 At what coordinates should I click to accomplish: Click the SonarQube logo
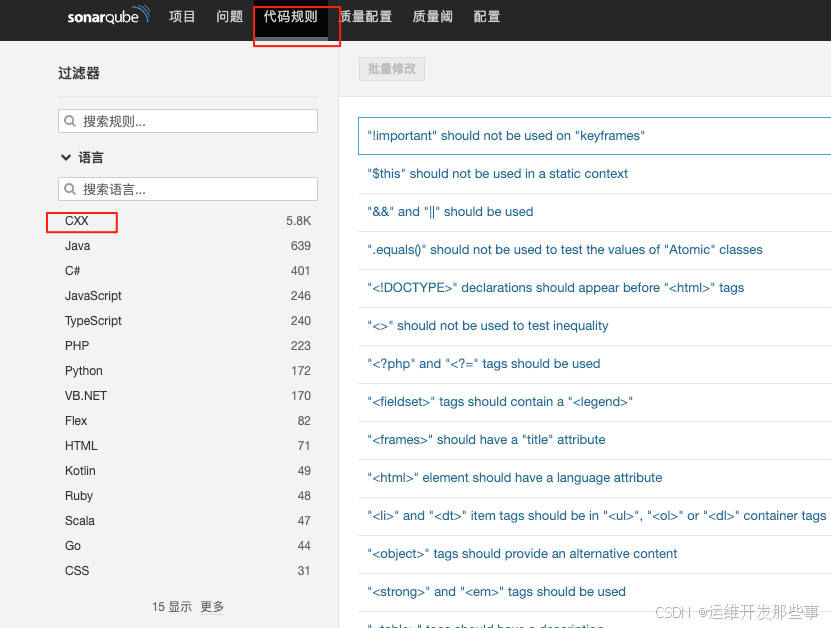tap(109, 15)
